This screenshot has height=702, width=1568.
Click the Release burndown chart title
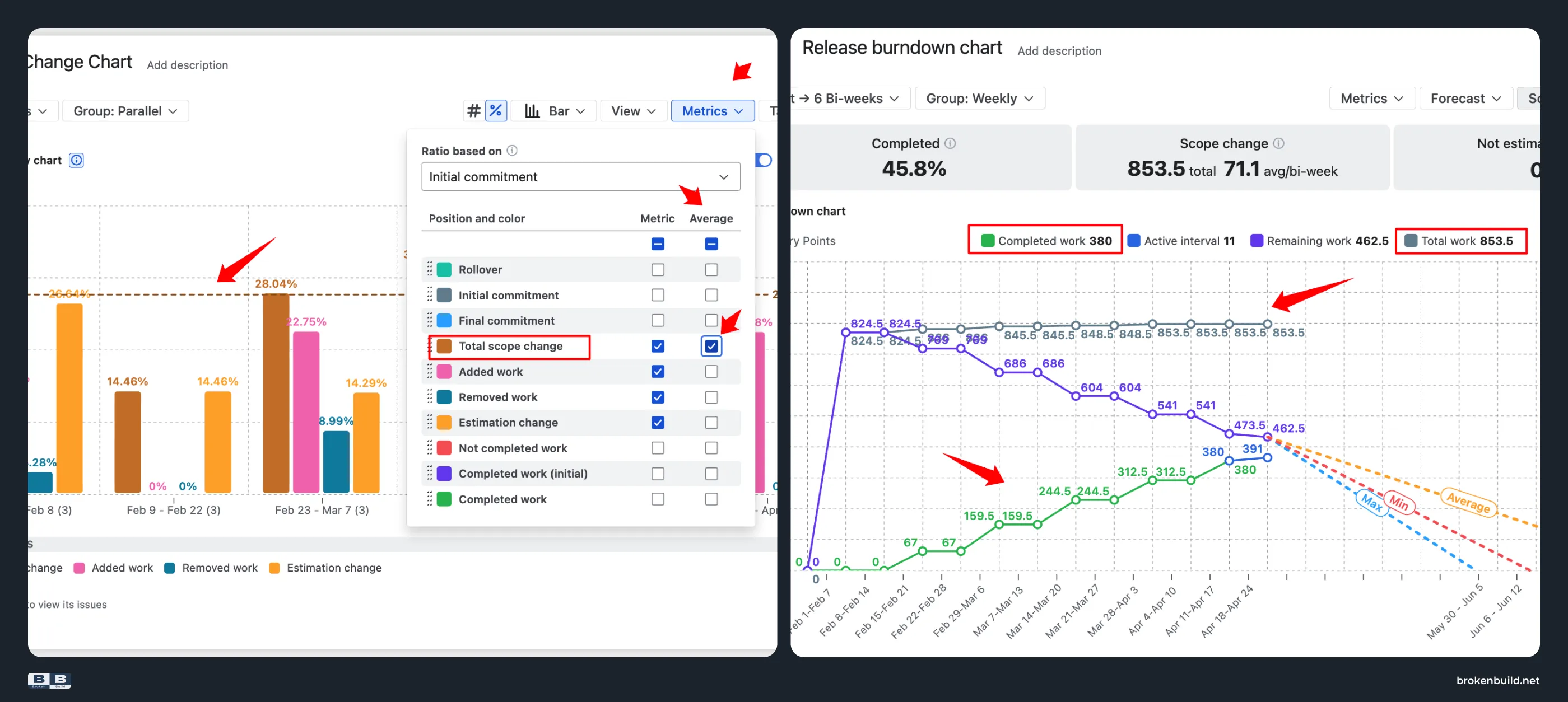901,48
